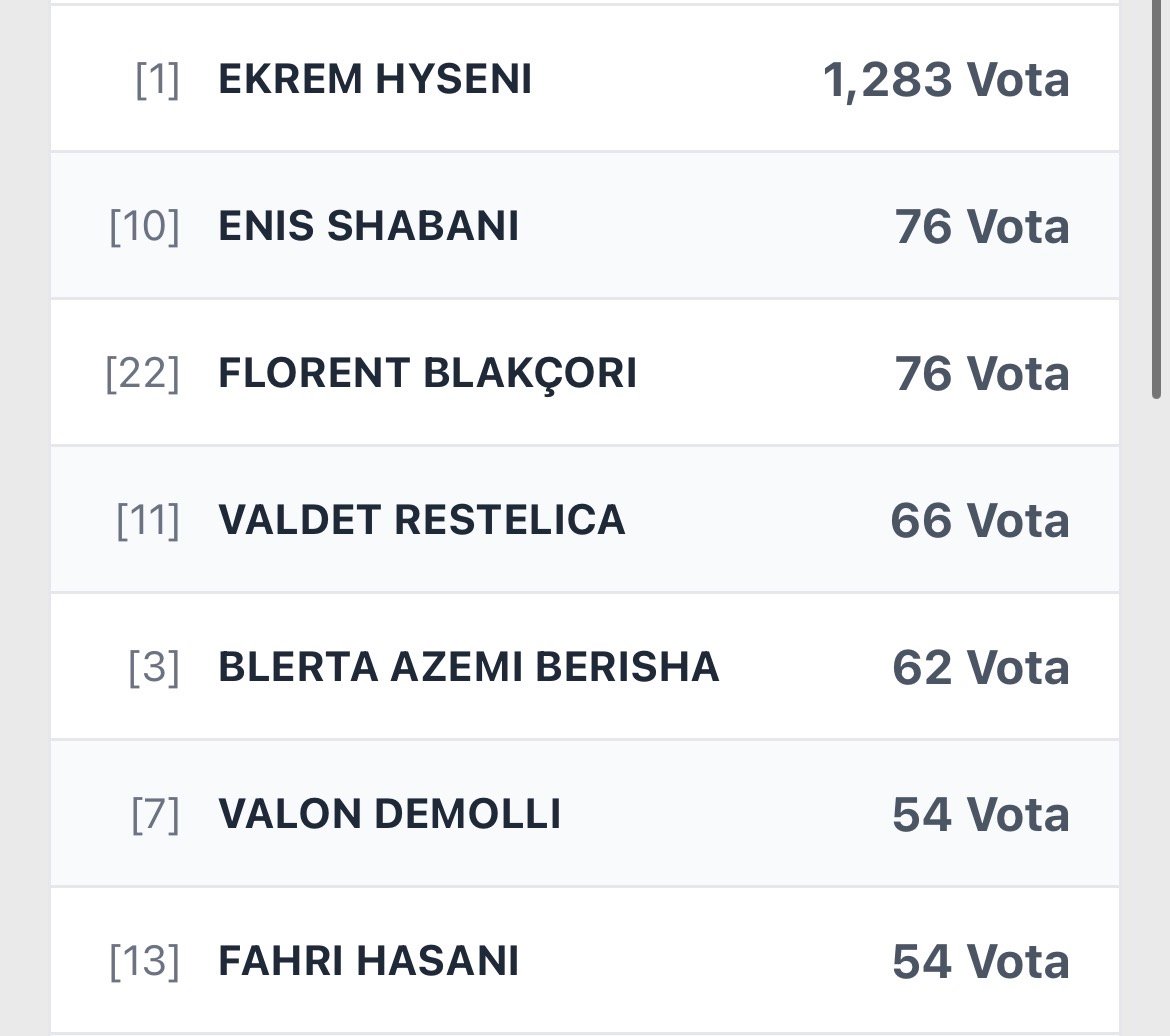The height and width of the screenshot is (1036, 1170).
Task: Click the [11] candidate number label
Action: pyautogui.click(x=148, y=521)
